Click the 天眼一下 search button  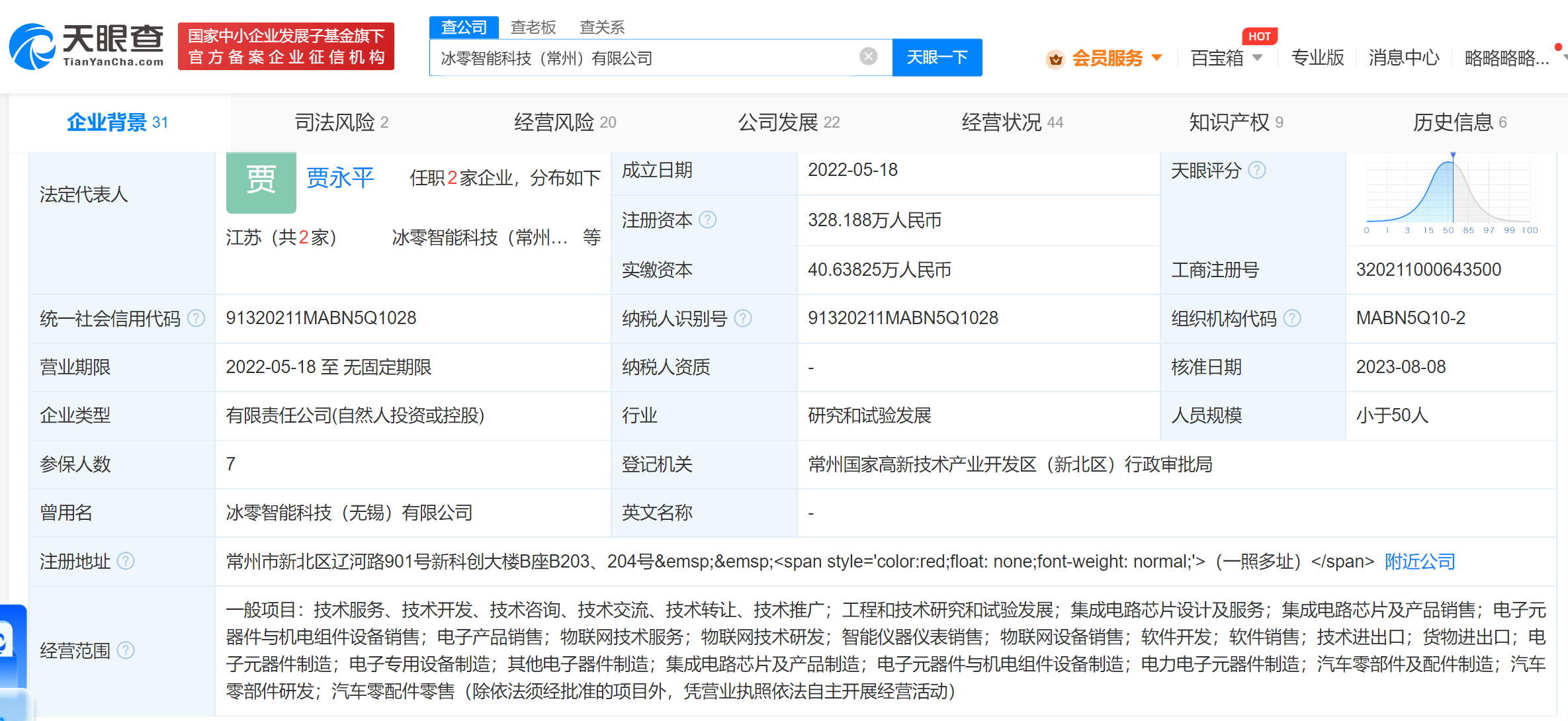click(937, 58)
